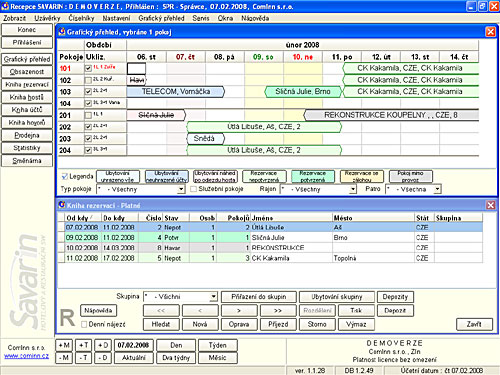The height and width of the screenshot is (375, 500).
Task: Click the Zavřít button
Action: [x=474, y=324]
